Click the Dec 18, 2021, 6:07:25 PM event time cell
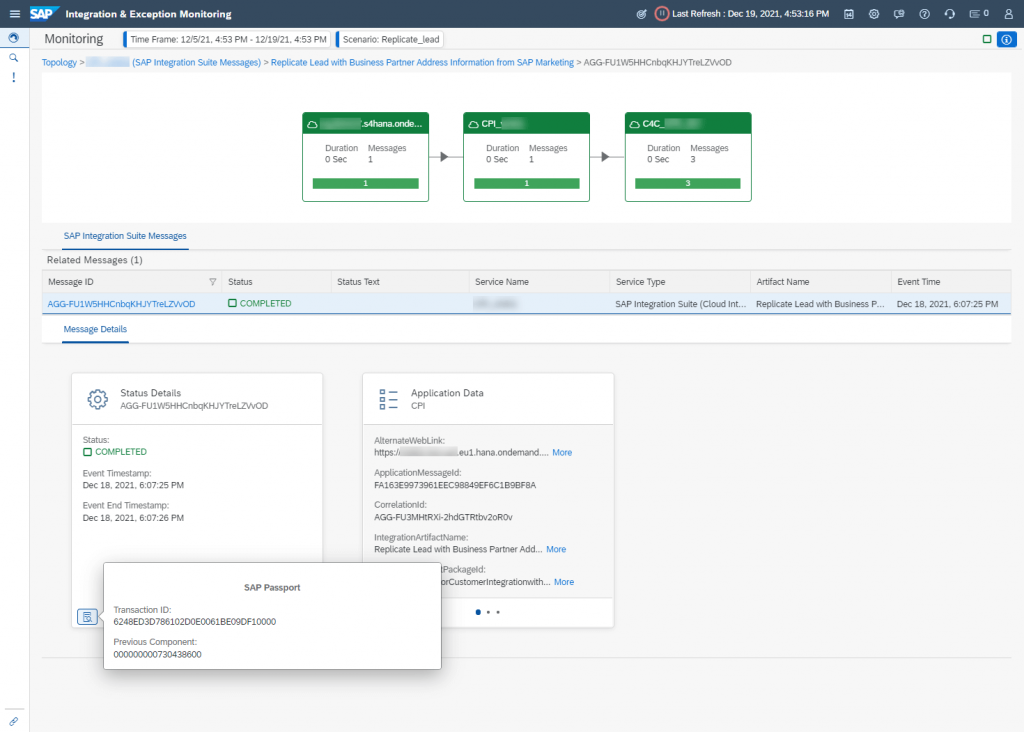The height and width of the screenshot is (732, 1024). pos(947,304)
